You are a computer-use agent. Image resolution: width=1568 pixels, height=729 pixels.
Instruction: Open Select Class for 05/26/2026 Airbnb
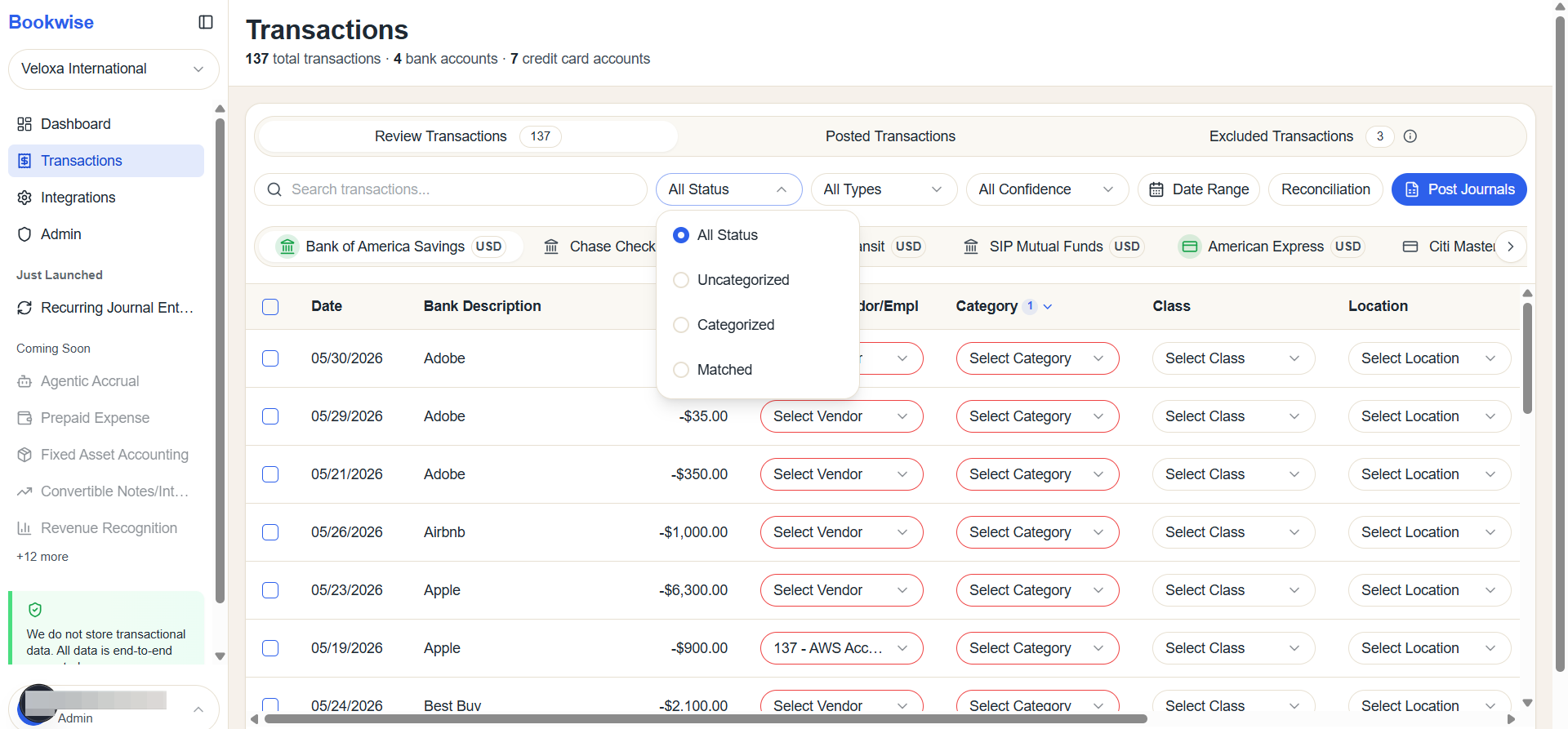[1233, 532]
